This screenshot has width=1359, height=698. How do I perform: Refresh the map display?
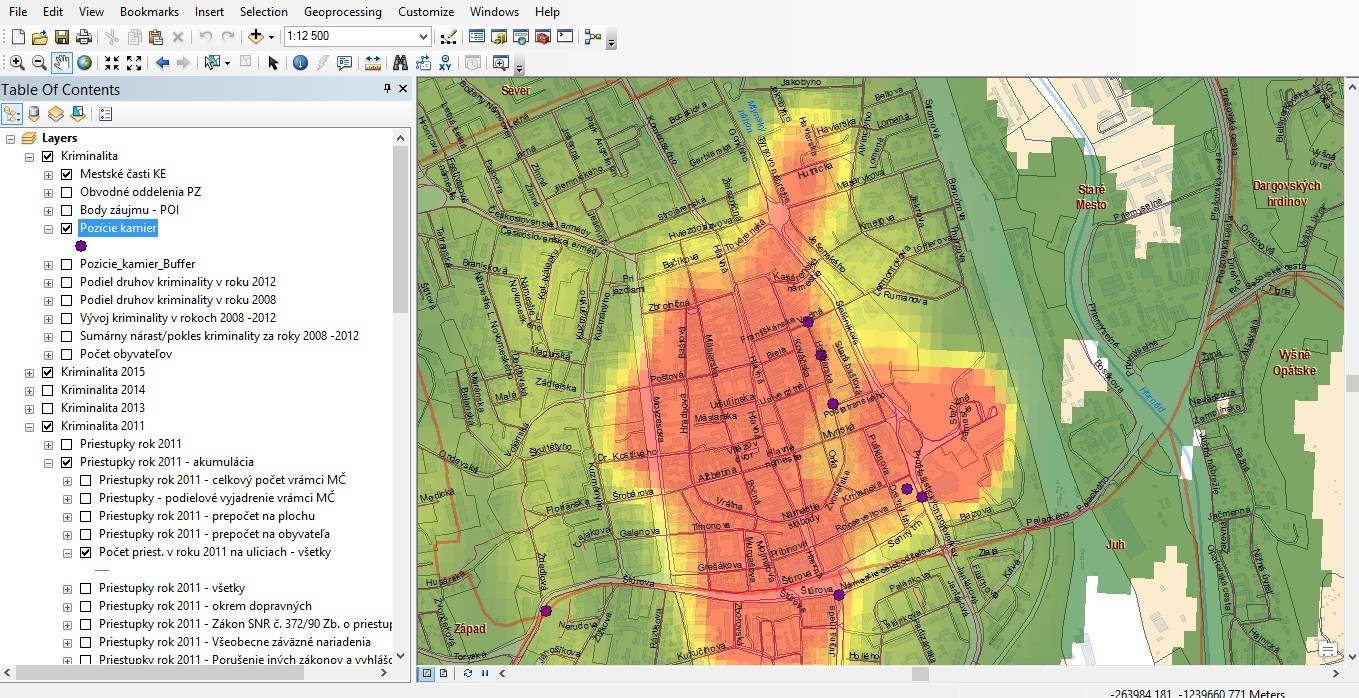click(468, 673)
